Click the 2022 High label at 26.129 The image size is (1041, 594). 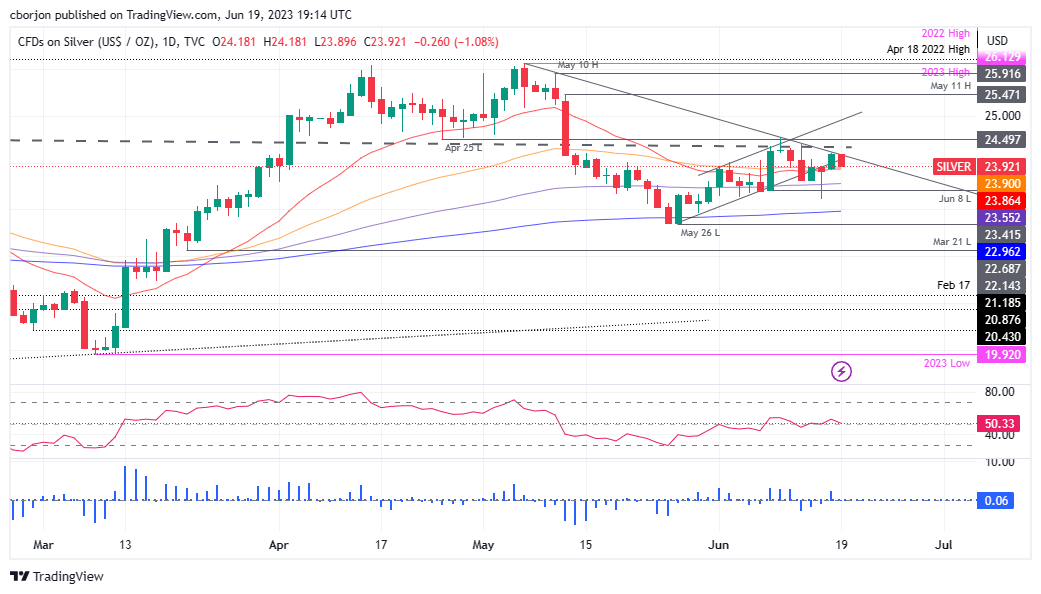(1002, 57)
